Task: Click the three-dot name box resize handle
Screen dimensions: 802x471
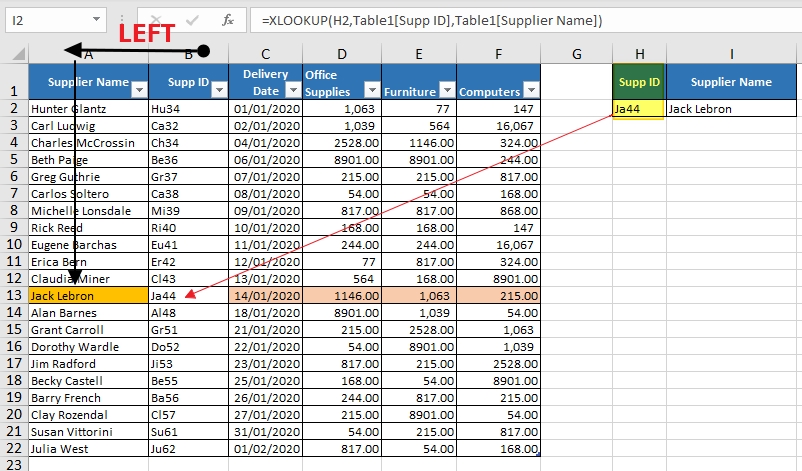Action: tap(122, 19)
